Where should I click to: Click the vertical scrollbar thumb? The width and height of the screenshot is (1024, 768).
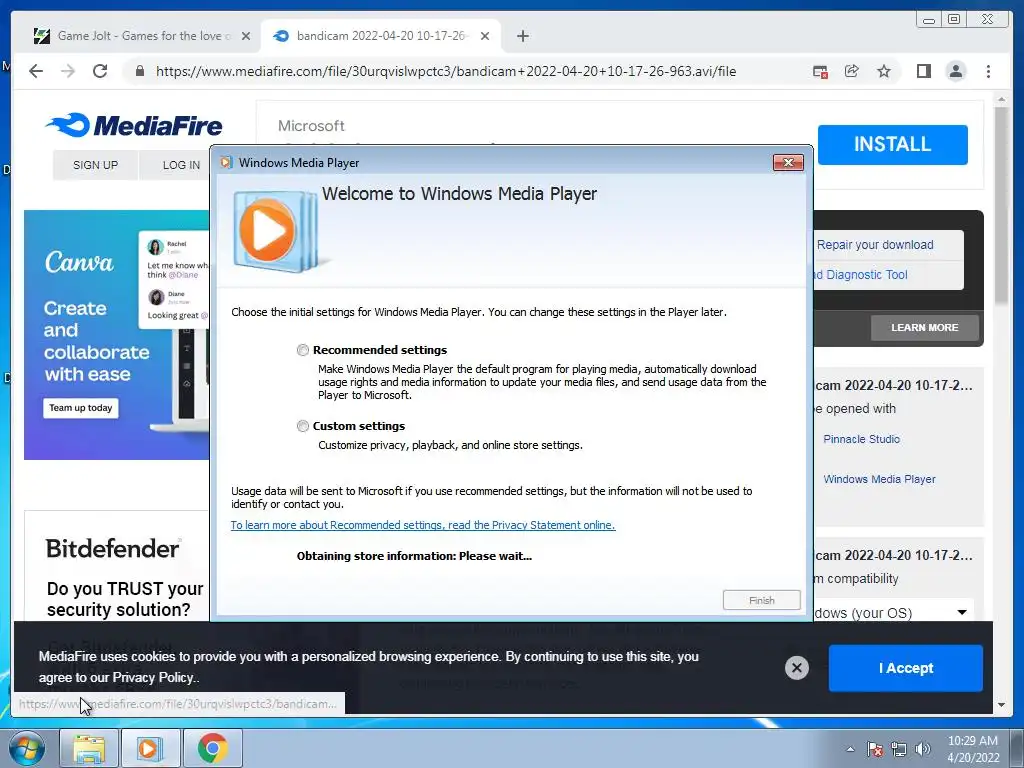click(x=1001, y=204)
